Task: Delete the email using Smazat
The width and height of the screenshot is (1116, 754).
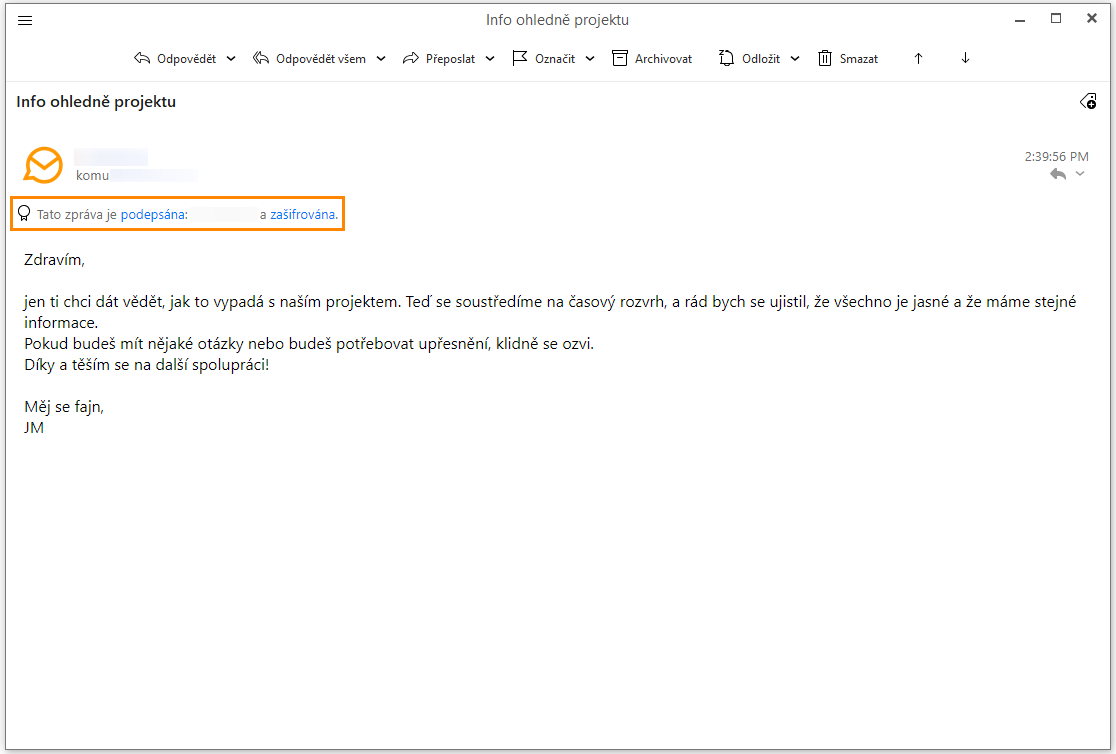Action: [848, 59]
